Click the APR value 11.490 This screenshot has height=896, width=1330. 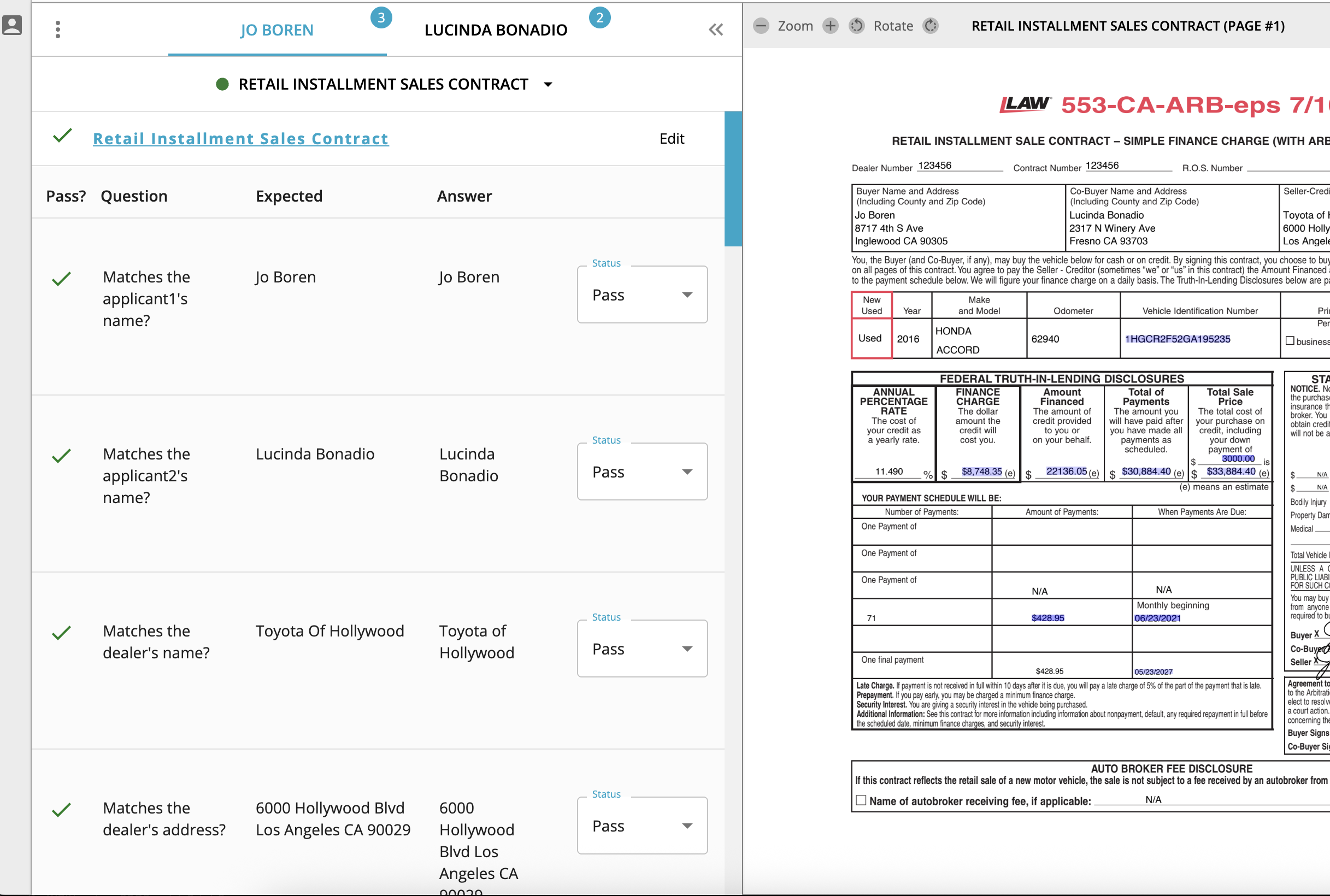tap(889, 471)
